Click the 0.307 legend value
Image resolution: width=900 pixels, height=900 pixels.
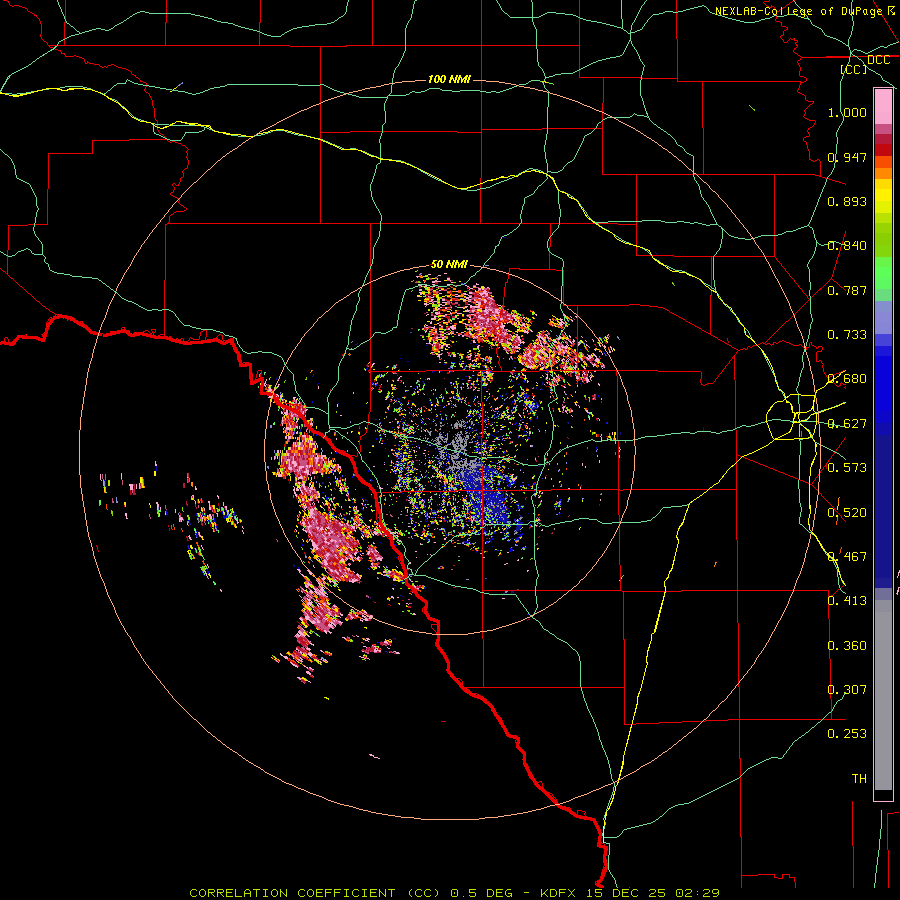point(847,689)
